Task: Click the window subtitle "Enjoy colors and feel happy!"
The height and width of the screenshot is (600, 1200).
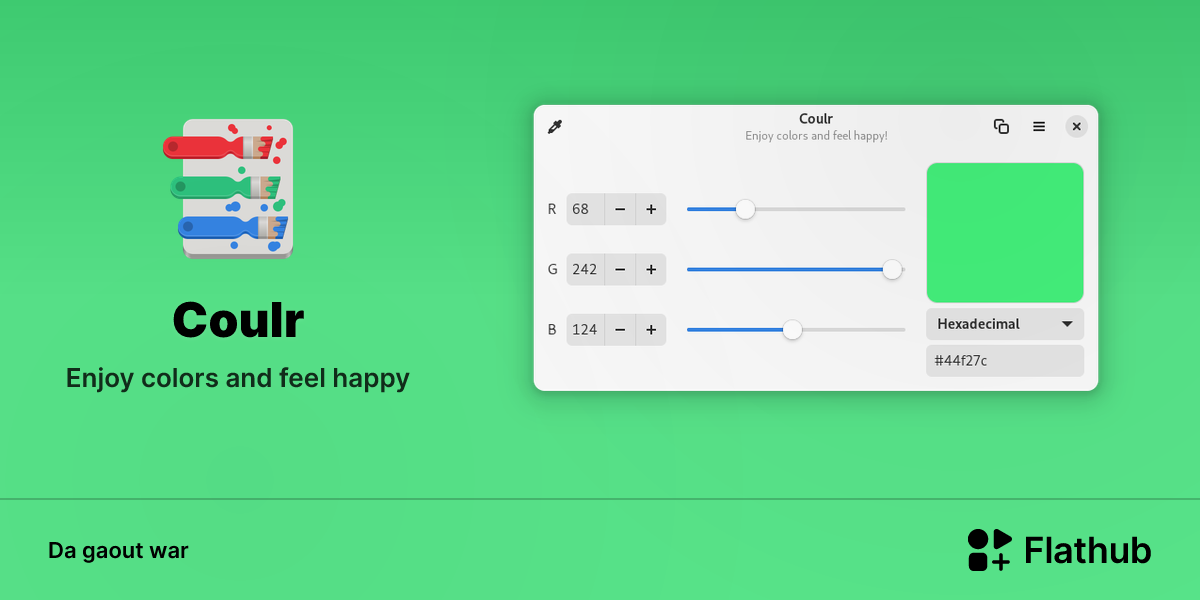Action: (x=816, y=135)
